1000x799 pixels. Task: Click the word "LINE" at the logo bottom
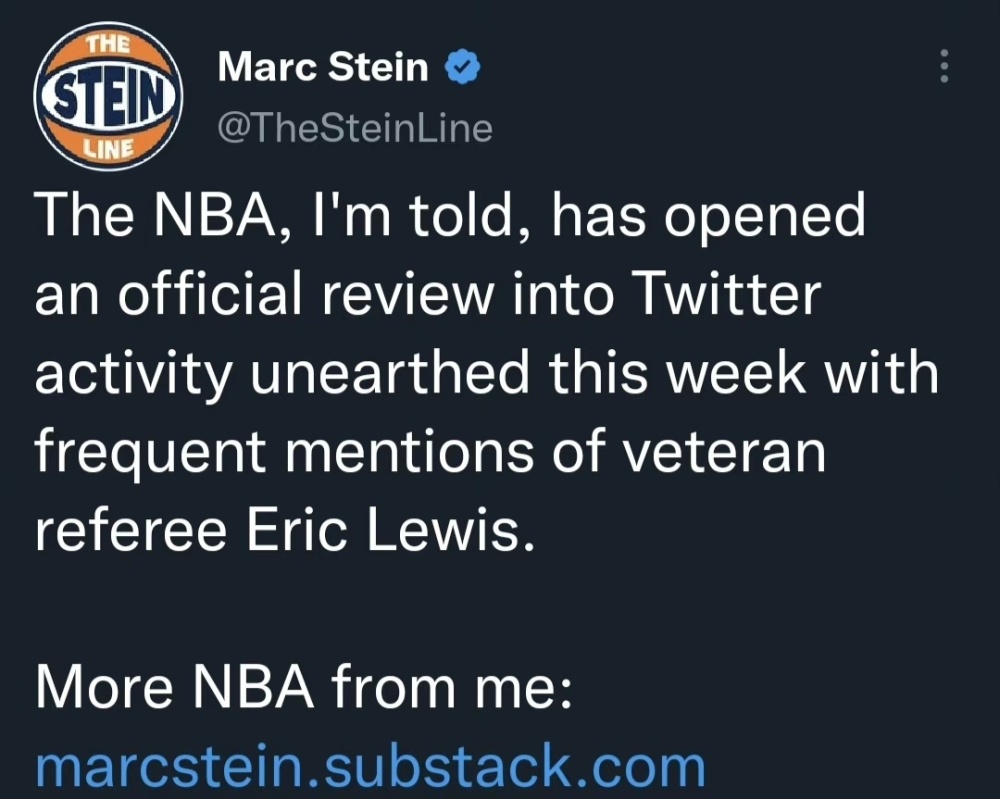pyautogui.click(x=110, y=149)
